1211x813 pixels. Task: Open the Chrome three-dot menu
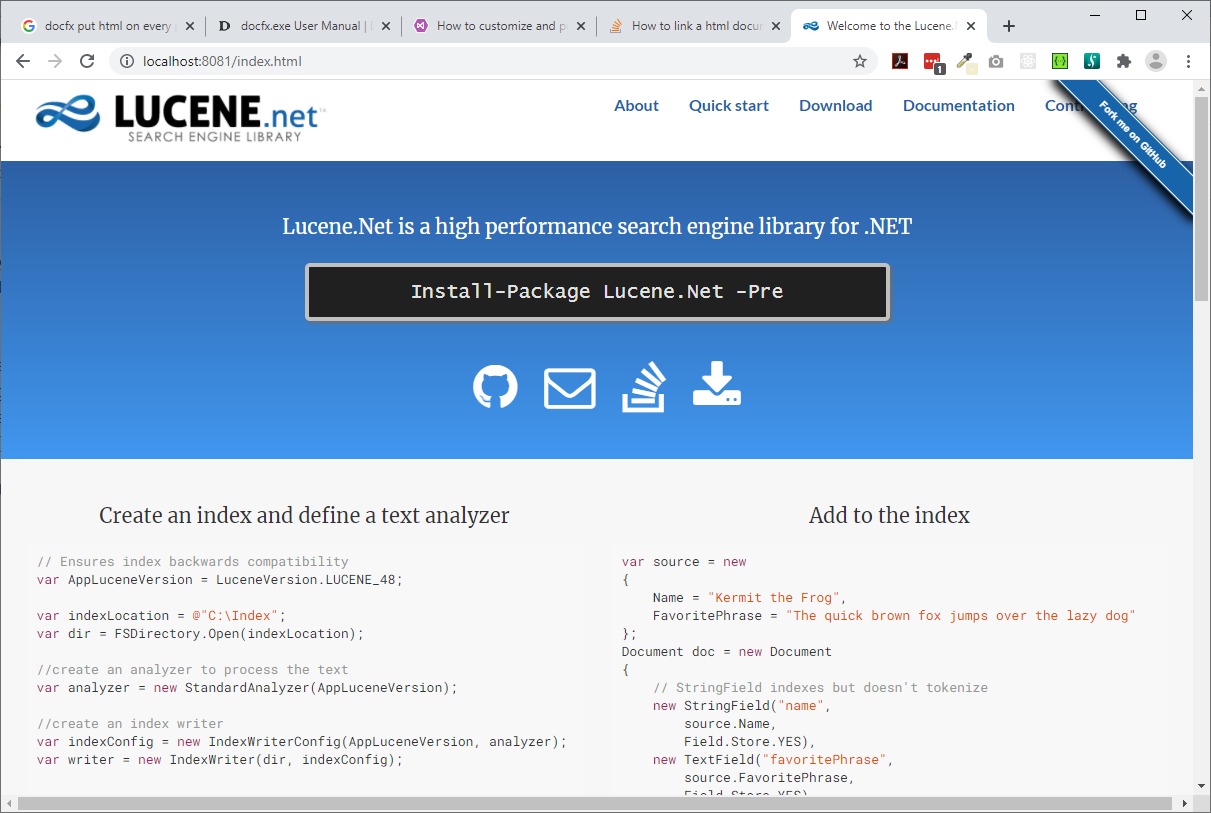pos(1189,61)
